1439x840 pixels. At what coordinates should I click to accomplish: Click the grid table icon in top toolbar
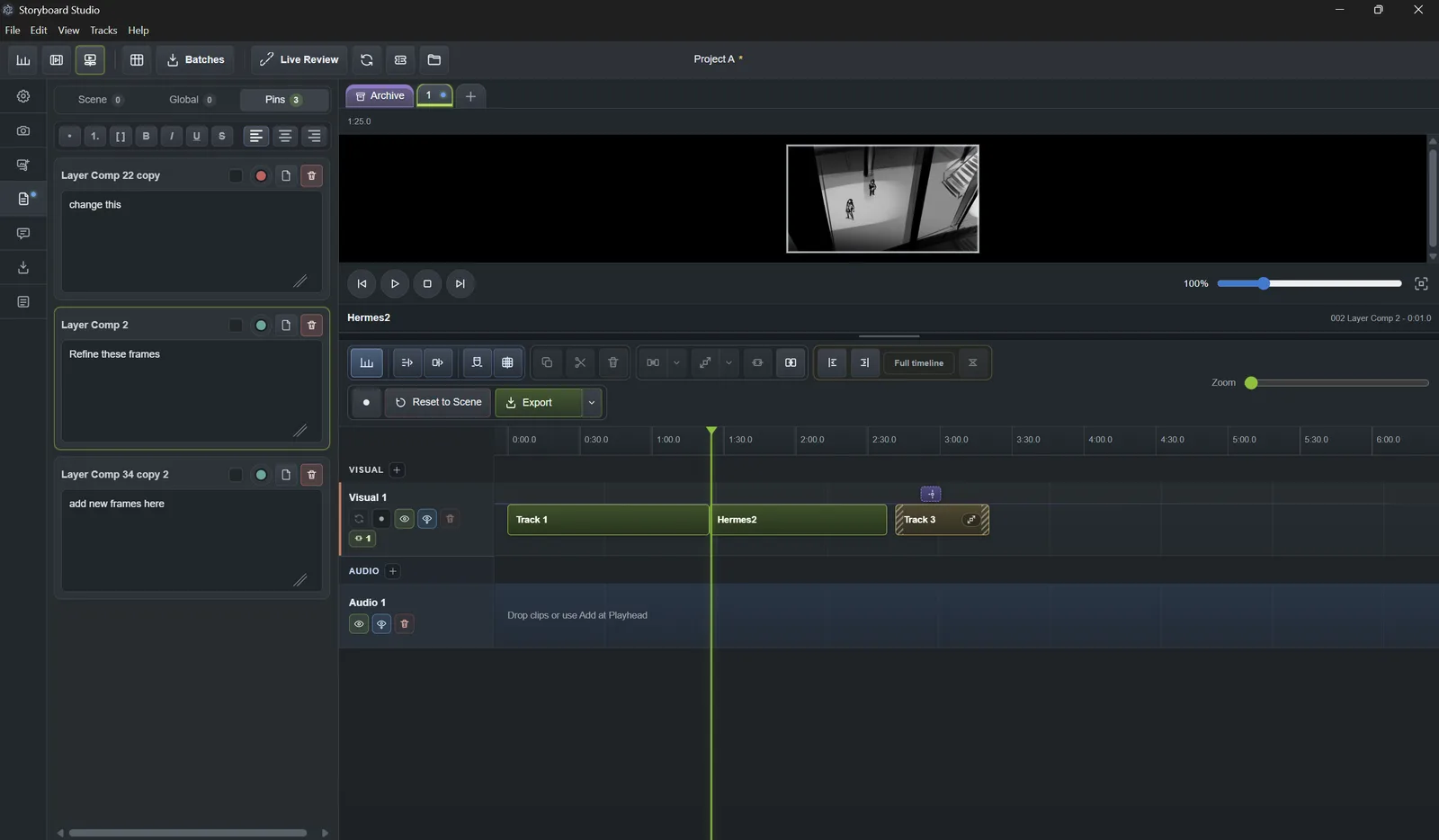tap(137, 59)
